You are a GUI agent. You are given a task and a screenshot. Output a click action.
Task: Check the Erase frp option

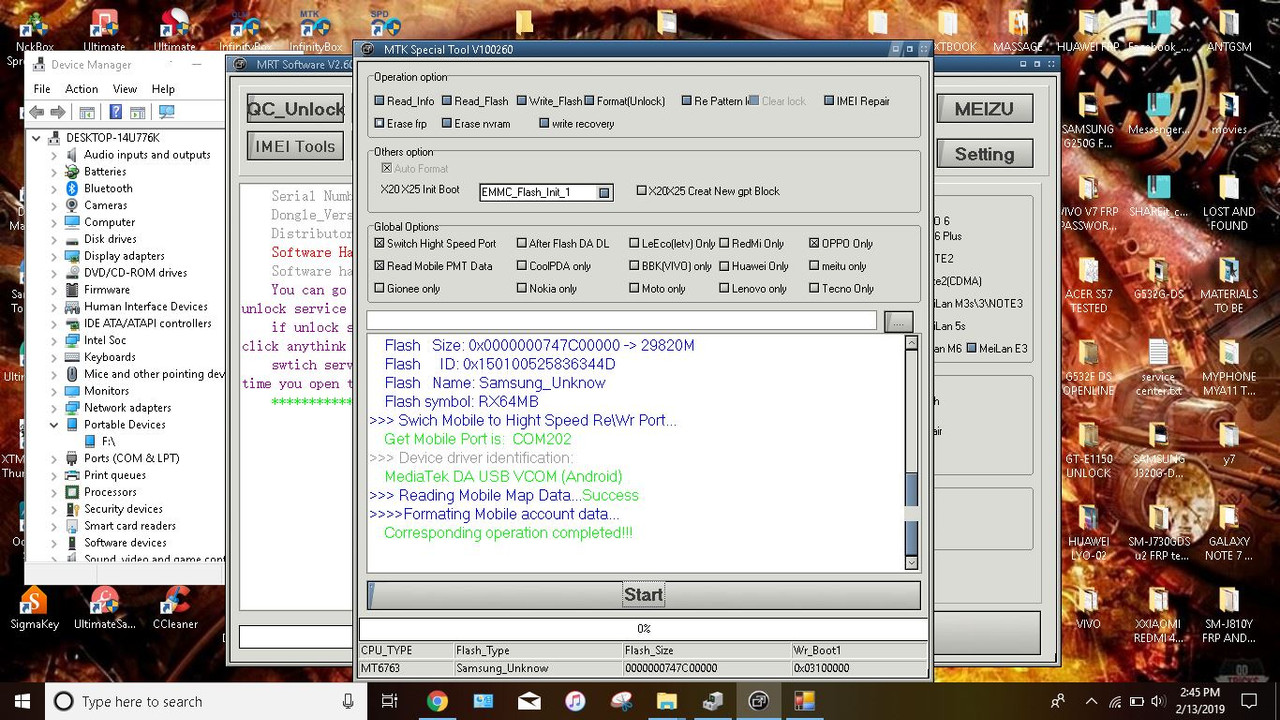400,124
